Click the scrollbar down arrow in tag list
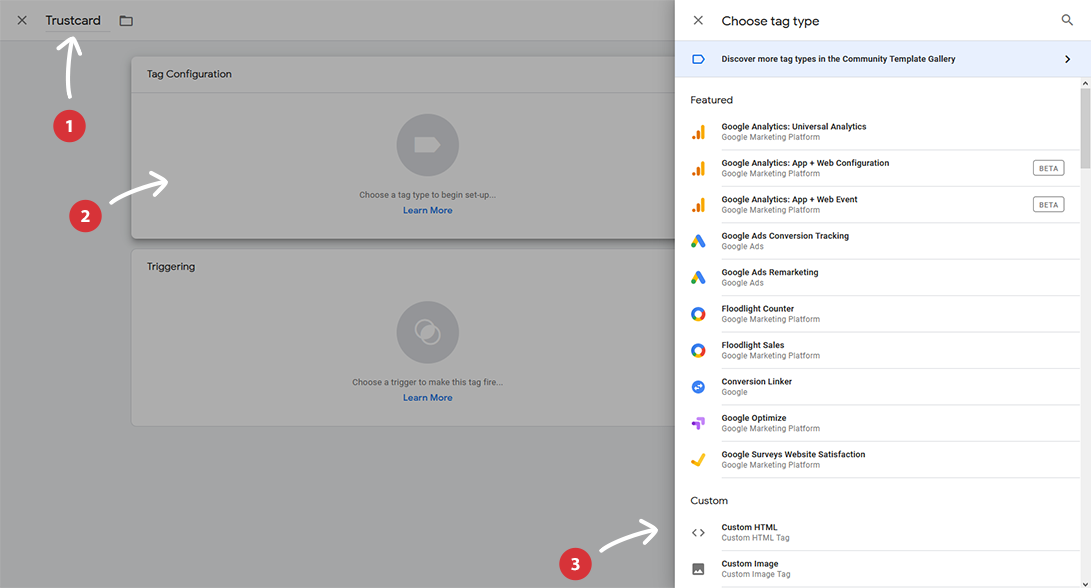This screenshot has width=1091, height=588. pos(1085,583)
